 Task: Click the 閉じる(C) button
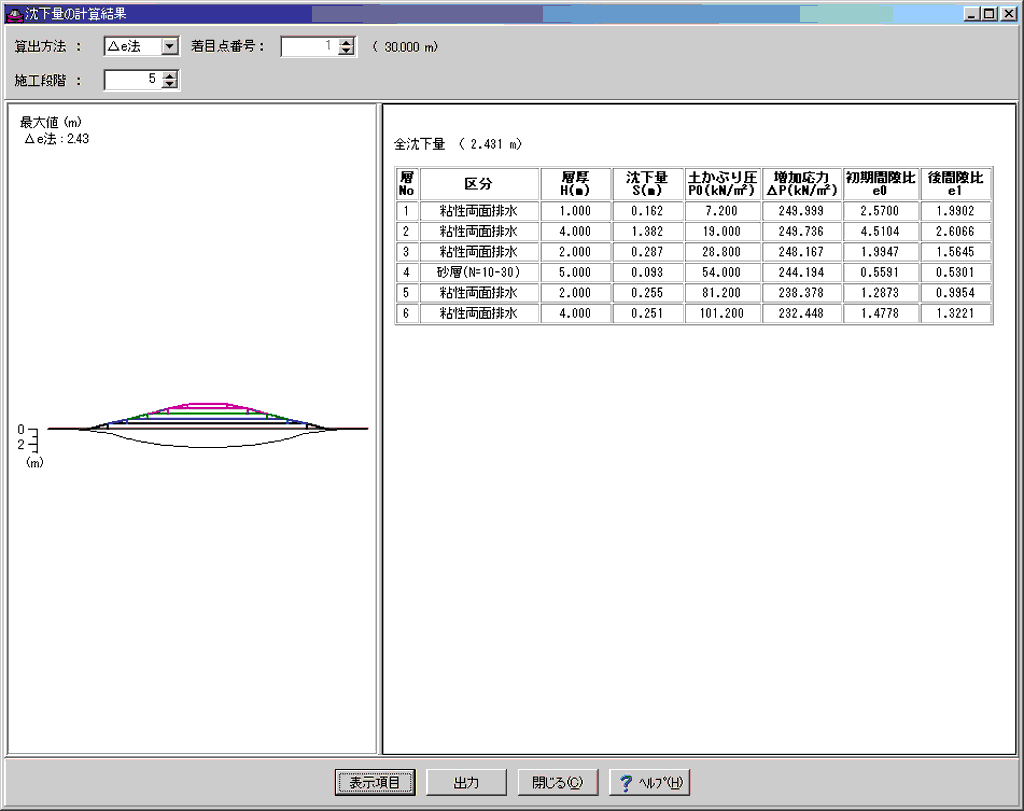coord(558,782)
